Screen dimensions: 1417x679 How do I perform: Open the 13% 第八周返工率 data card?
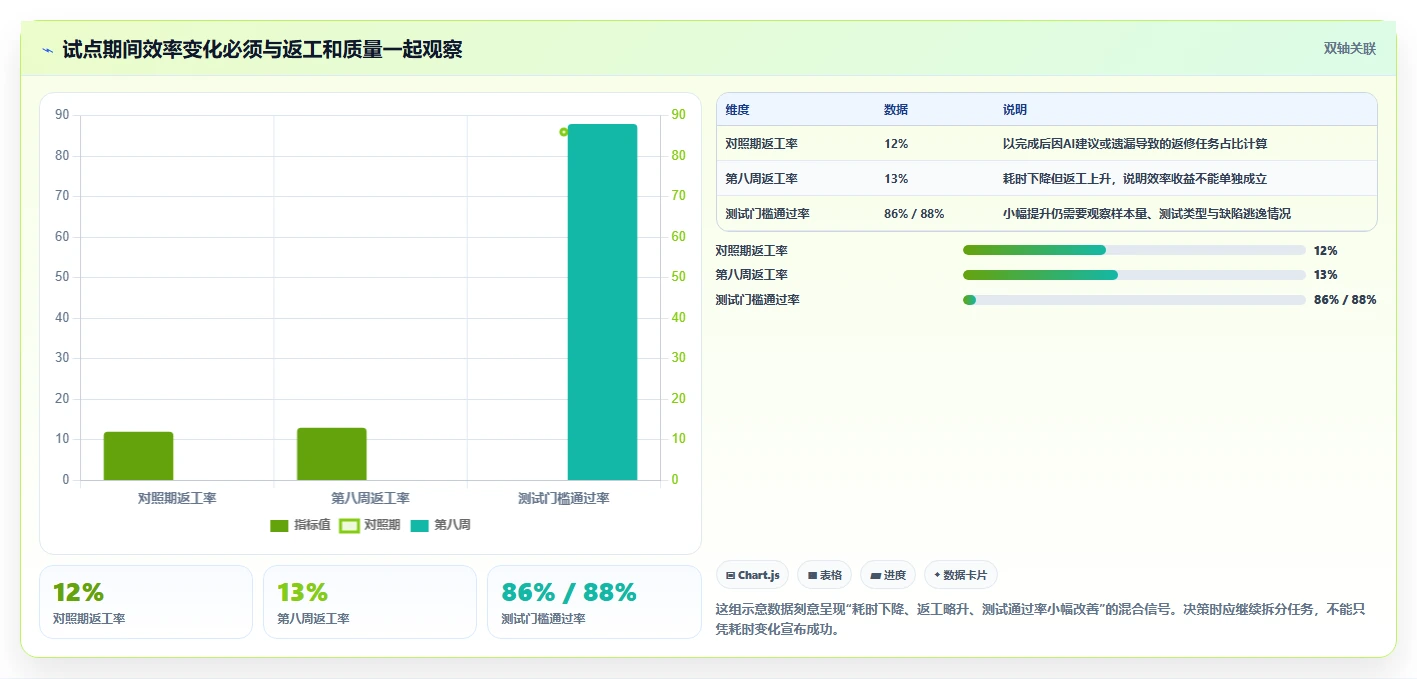tap(370, 602)
